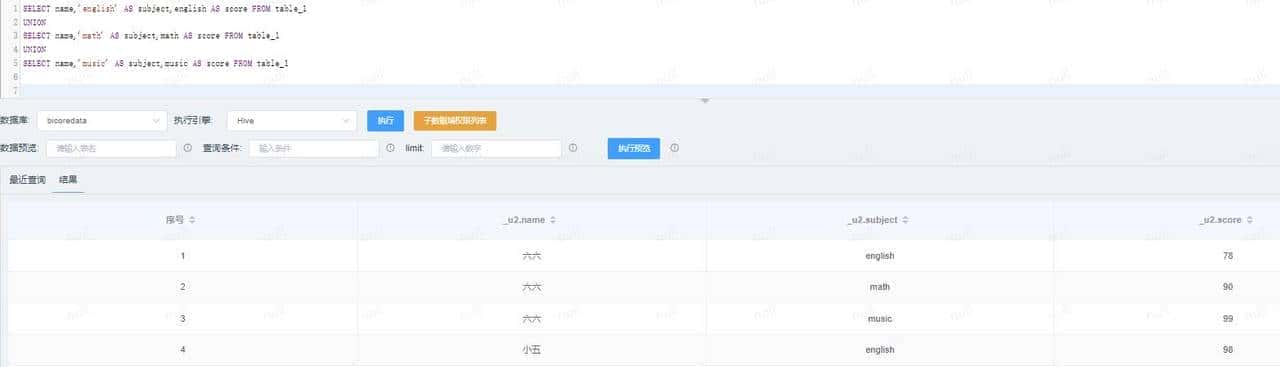This screenshot has width=1280, height=367.
Task: Click info icon next to 数据预览 input
Action: coord(188,148)
